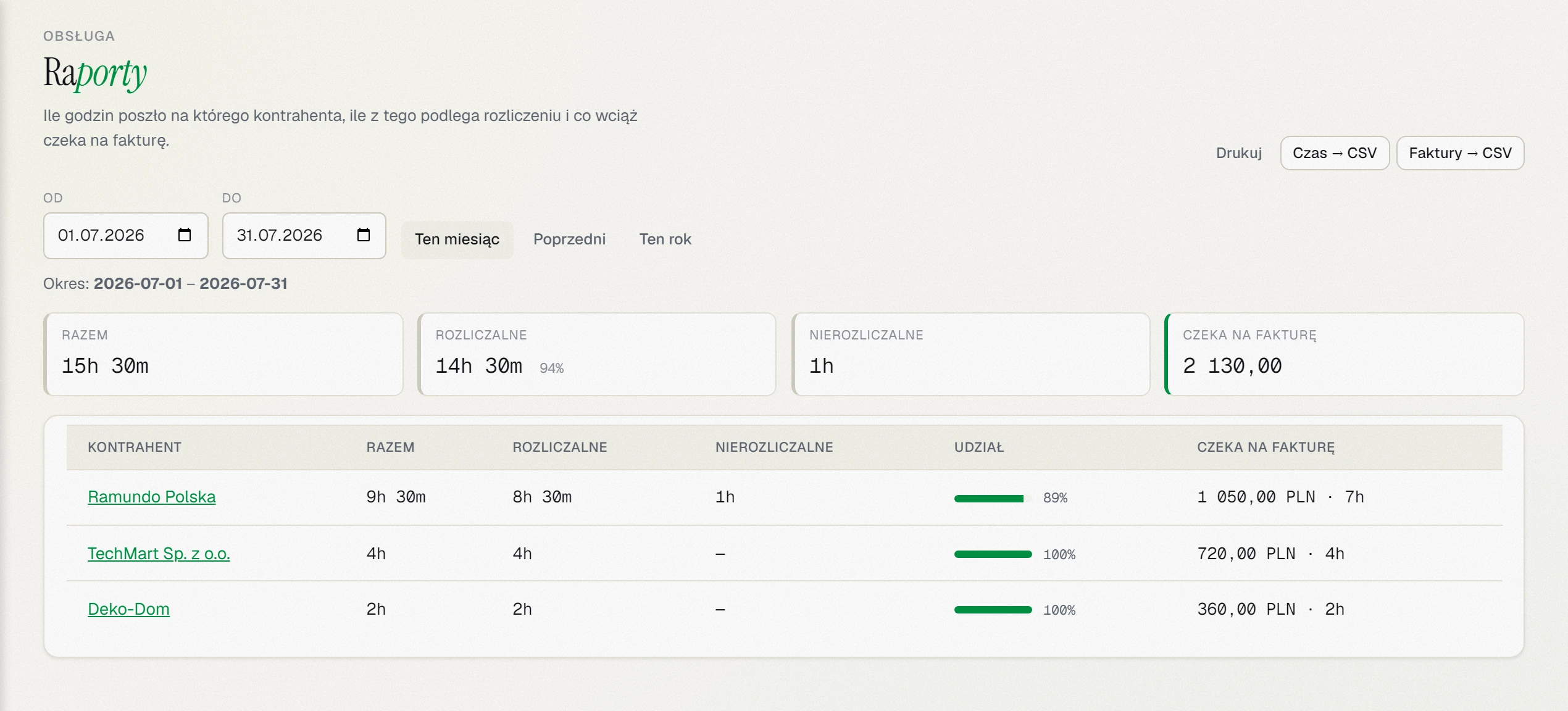Click the OBSŁUGA section label
The height and width of the screenshot is (711, 1568).
(x=79, y=36)
